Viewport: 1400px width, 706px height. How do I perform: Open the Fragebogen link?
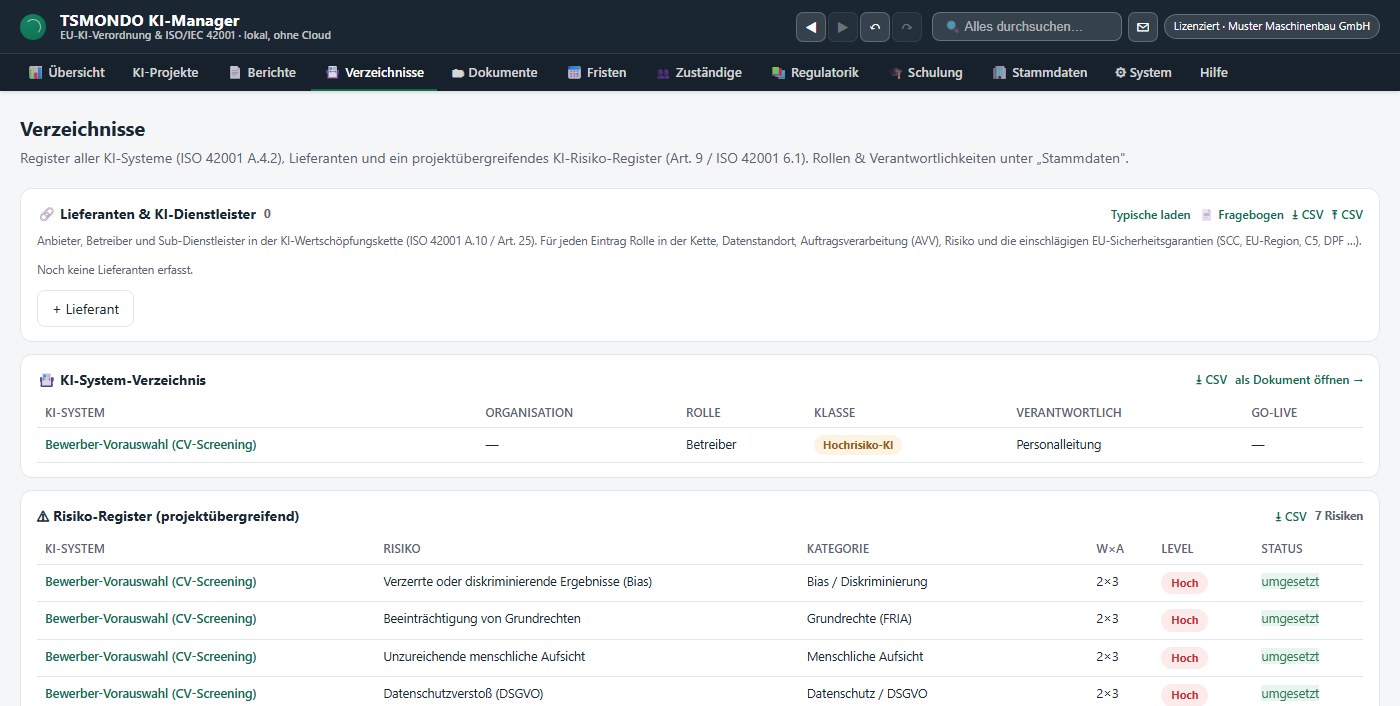click(1242, 215)
